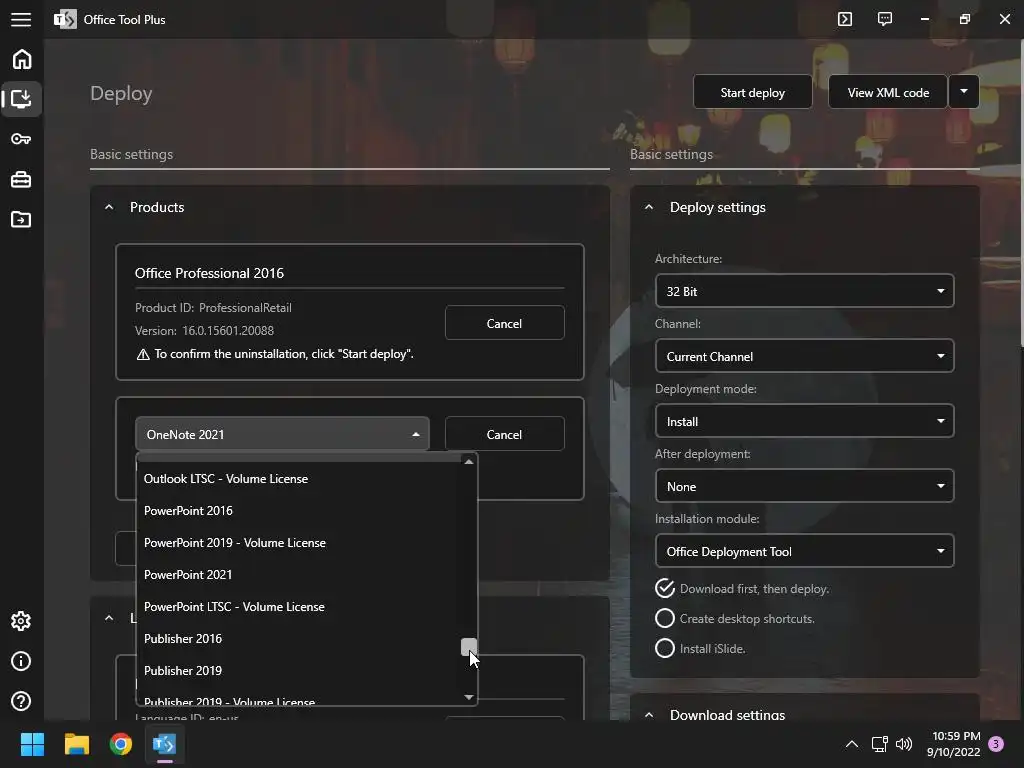Collapse the Products section chevron
This screenshot has height=768, width=1024.
click(109, 207)
